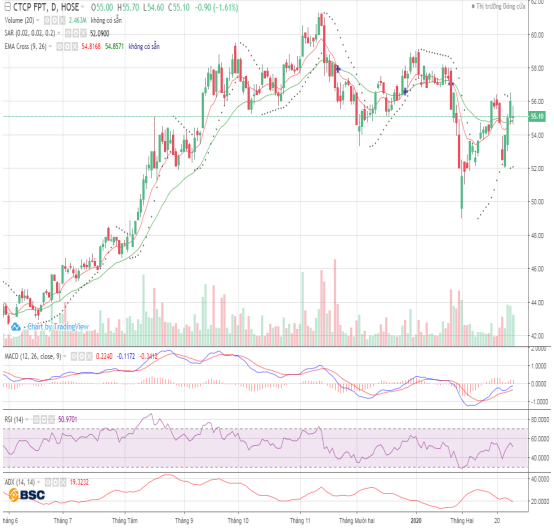Viewport: 554px width, 530px height.
Task: Open settings for the SAR (0.02, 0.02, 0.2) indicator
Action: [75, 33]
